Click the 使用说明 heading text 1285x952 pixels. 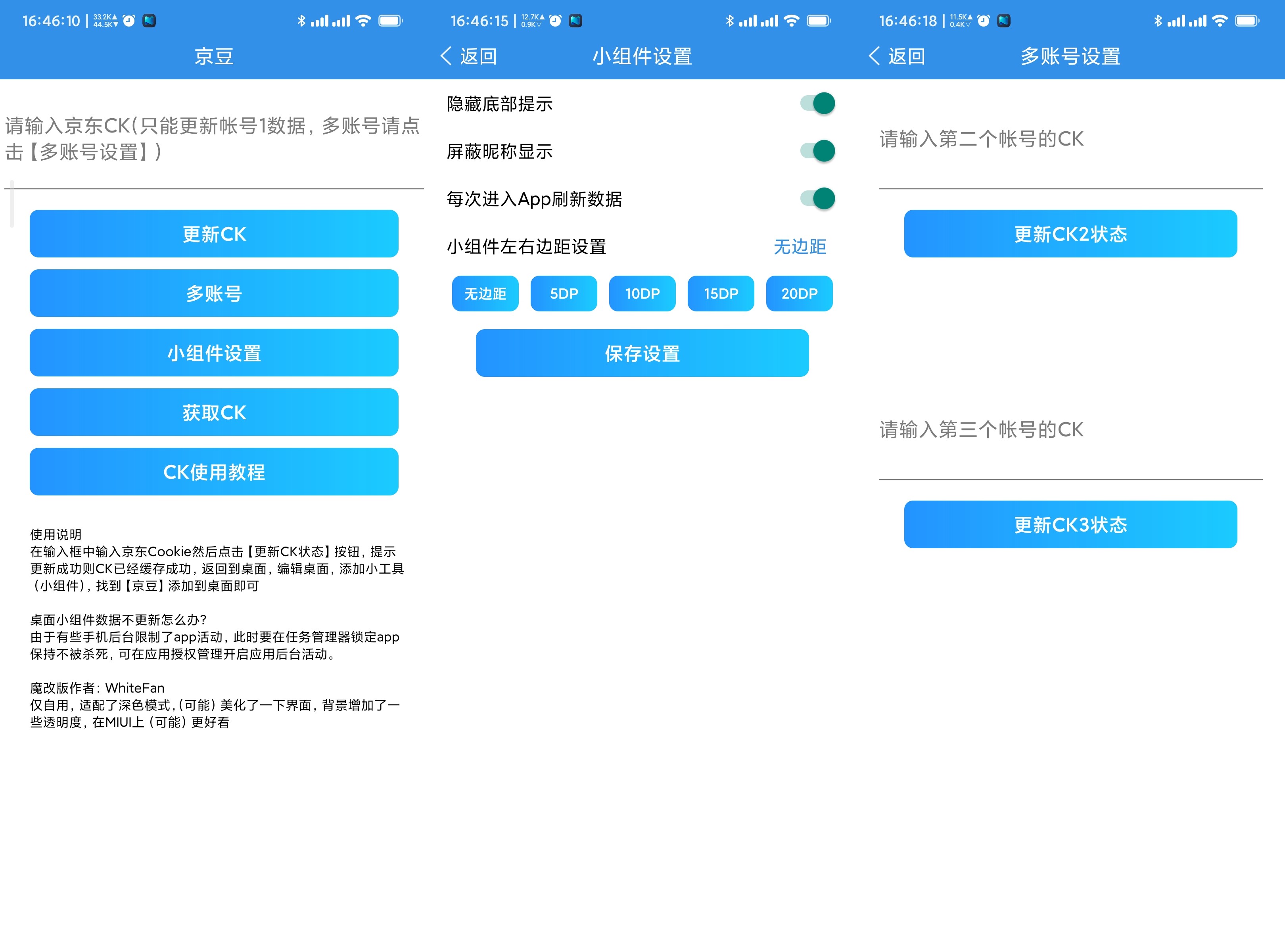click(56, 534)
